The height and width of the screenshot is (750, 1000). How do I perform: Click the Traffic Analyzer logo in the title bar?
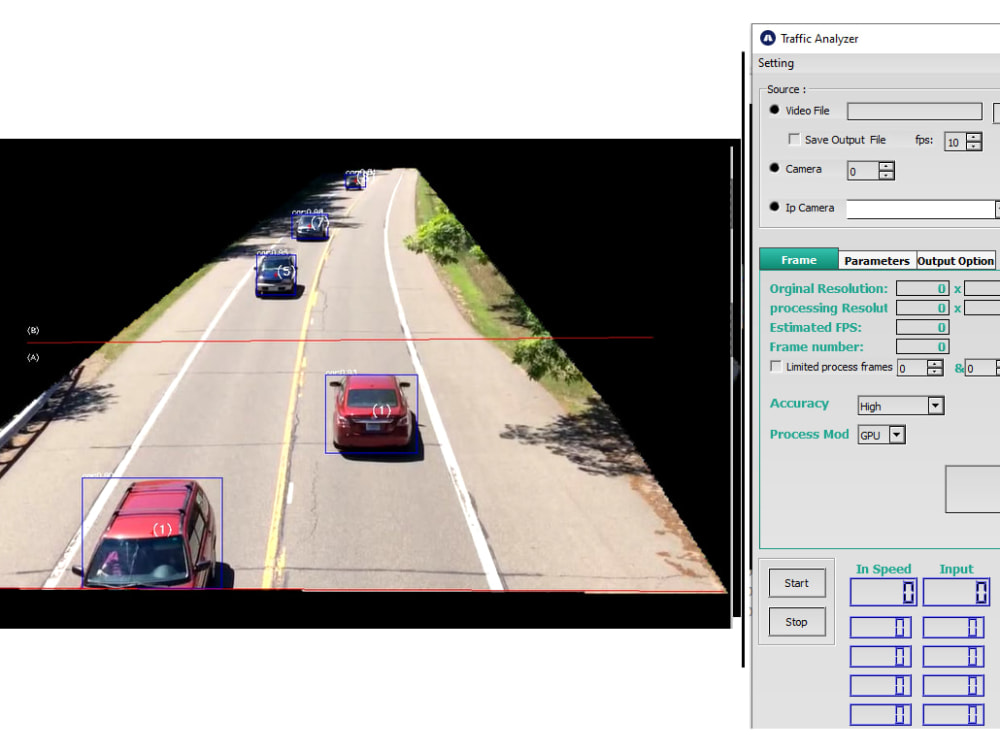point(768,38)
